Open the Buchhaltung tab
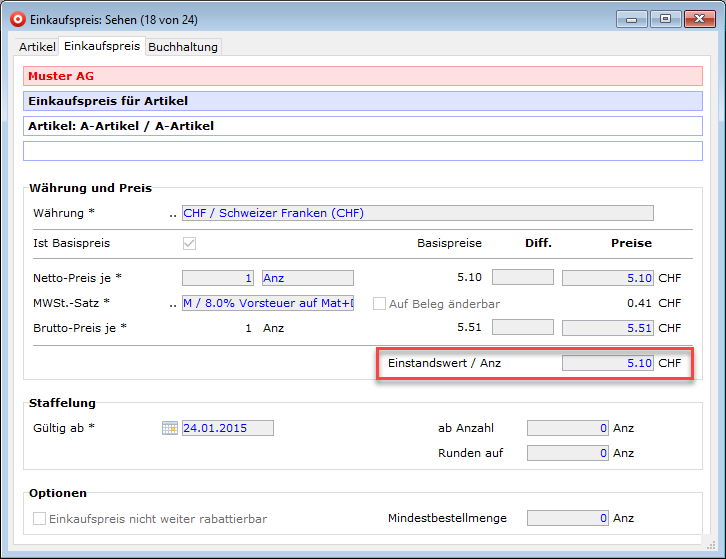Image resolution: width=726 pixels, height=559 pixels. pyautogui.click(x=182, y=47)
